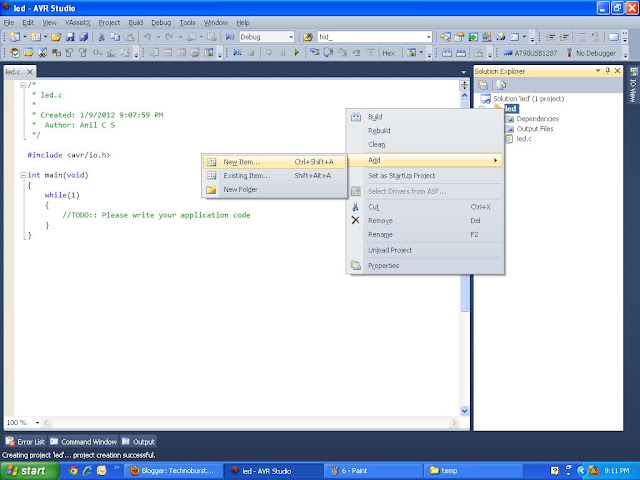Image resolution: width=640 pixels, height=480 pixels.
Task: Open the active files dropdown arrow above editor
Action: point(463,72)
